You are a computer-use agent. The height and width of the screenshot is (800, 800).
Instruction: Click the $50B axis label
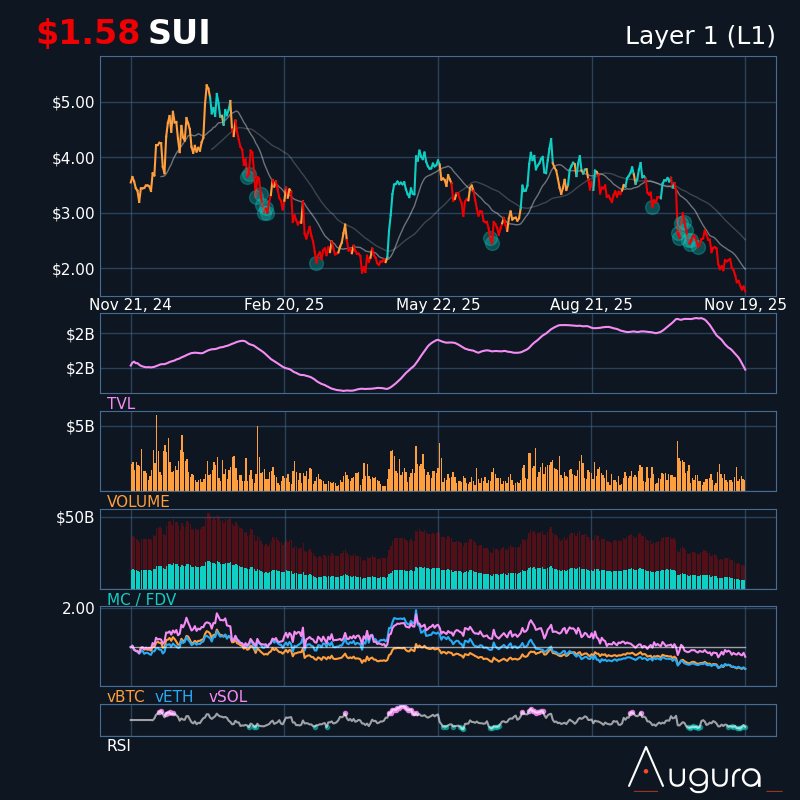pyautogui.click(x=75, y=518)
